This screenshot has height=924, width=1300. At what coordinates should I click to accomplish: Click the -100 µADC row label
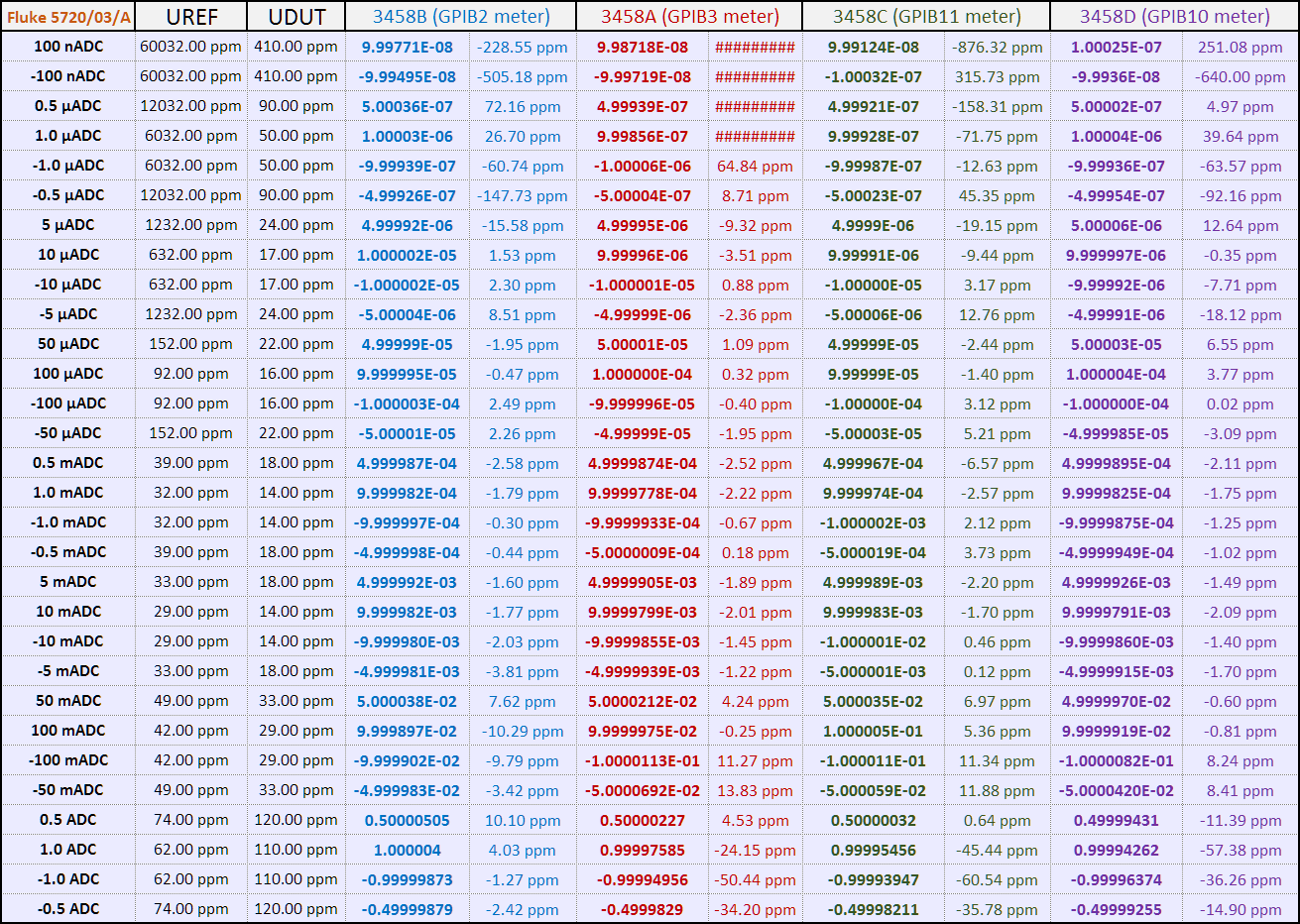click(x=68, y=404)
